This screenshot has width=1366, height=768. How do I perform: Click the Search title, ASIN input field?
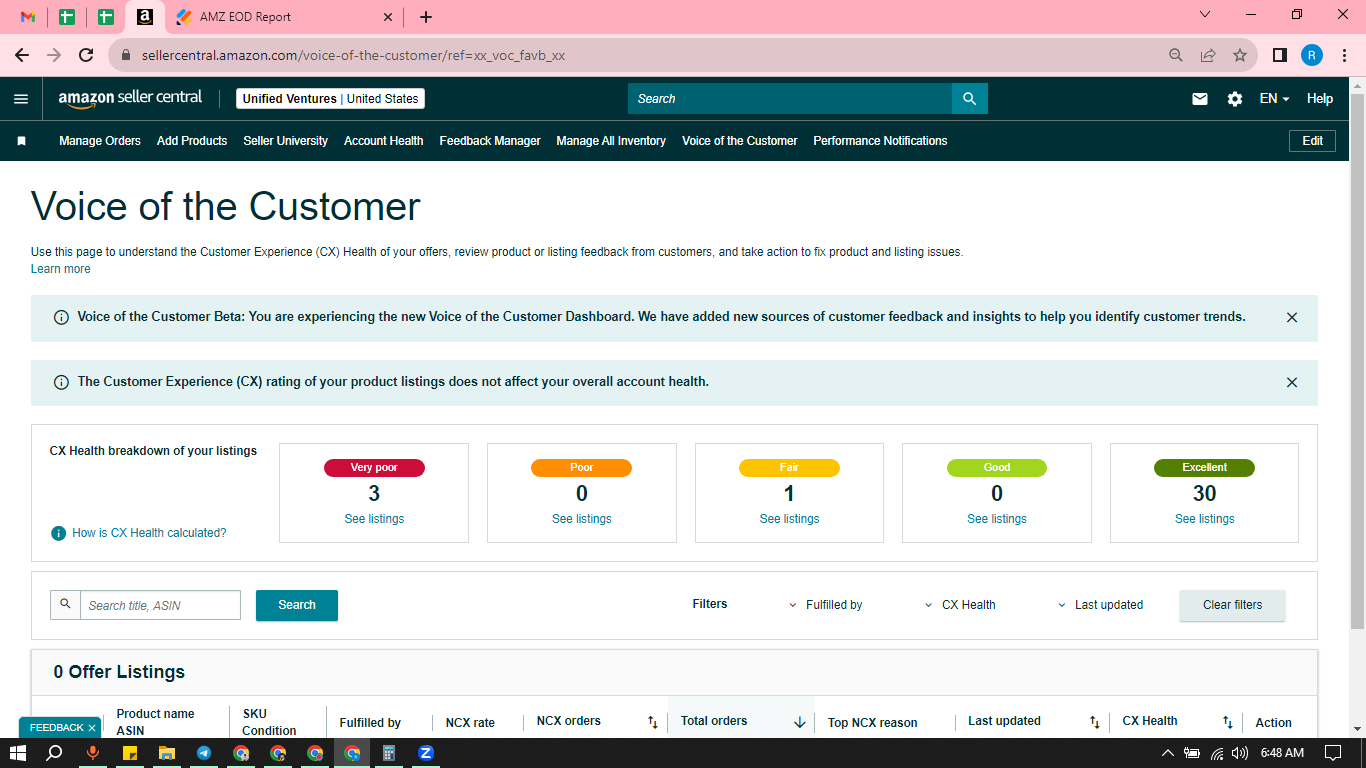click(160, 605)
